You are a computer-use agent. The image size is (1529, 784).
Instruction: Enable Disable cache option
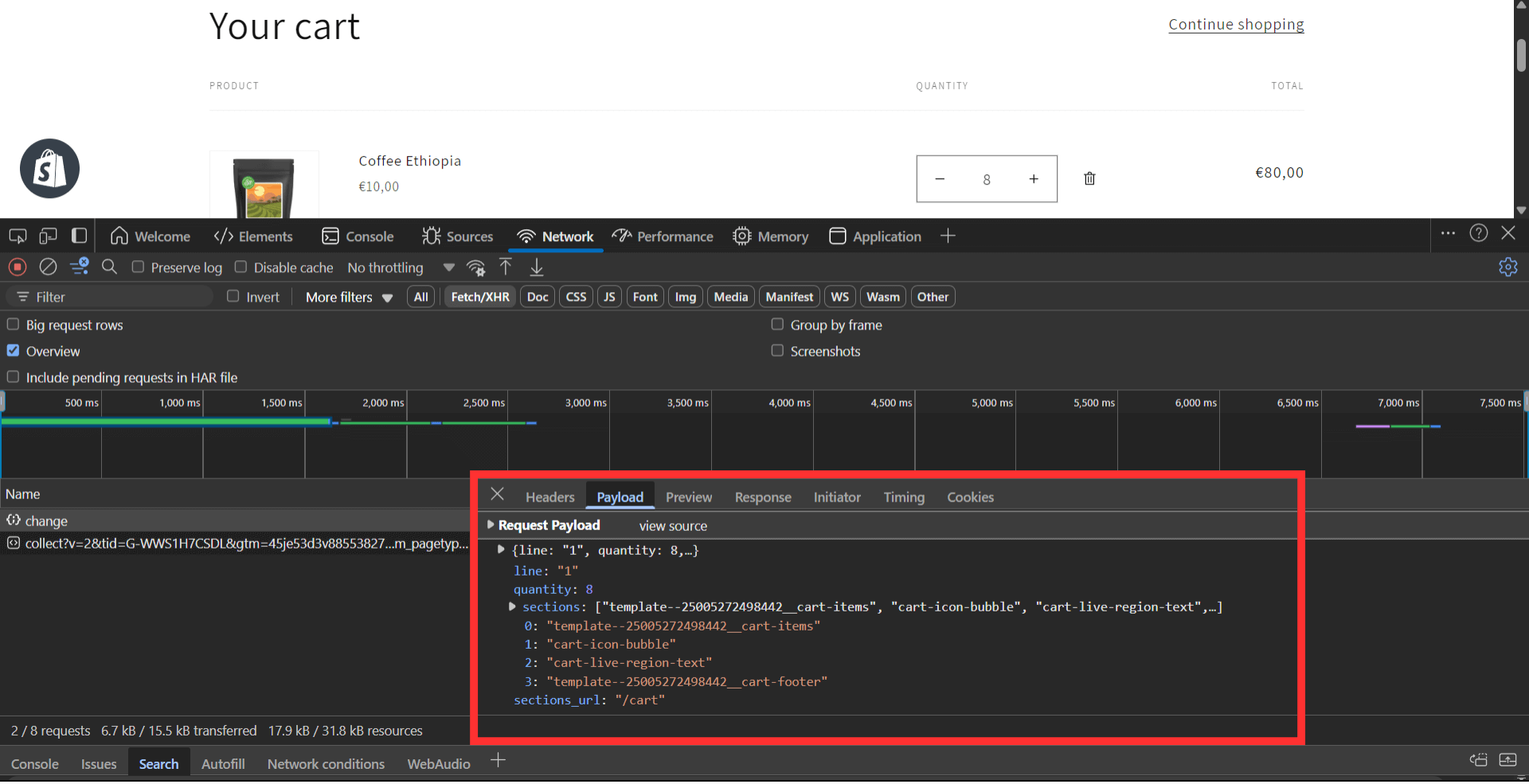(x=240, y=267)
